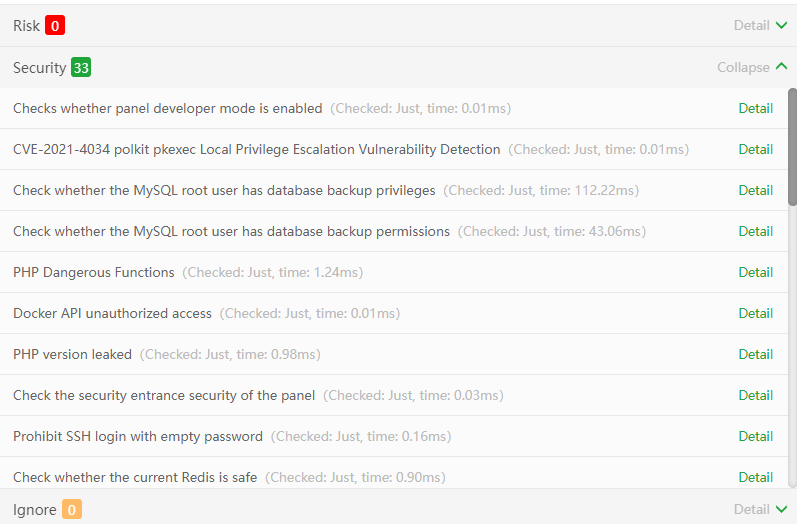Expand the Ignore section Detail chevron
This screenshot has height=524, width=797.
[780, 509]
